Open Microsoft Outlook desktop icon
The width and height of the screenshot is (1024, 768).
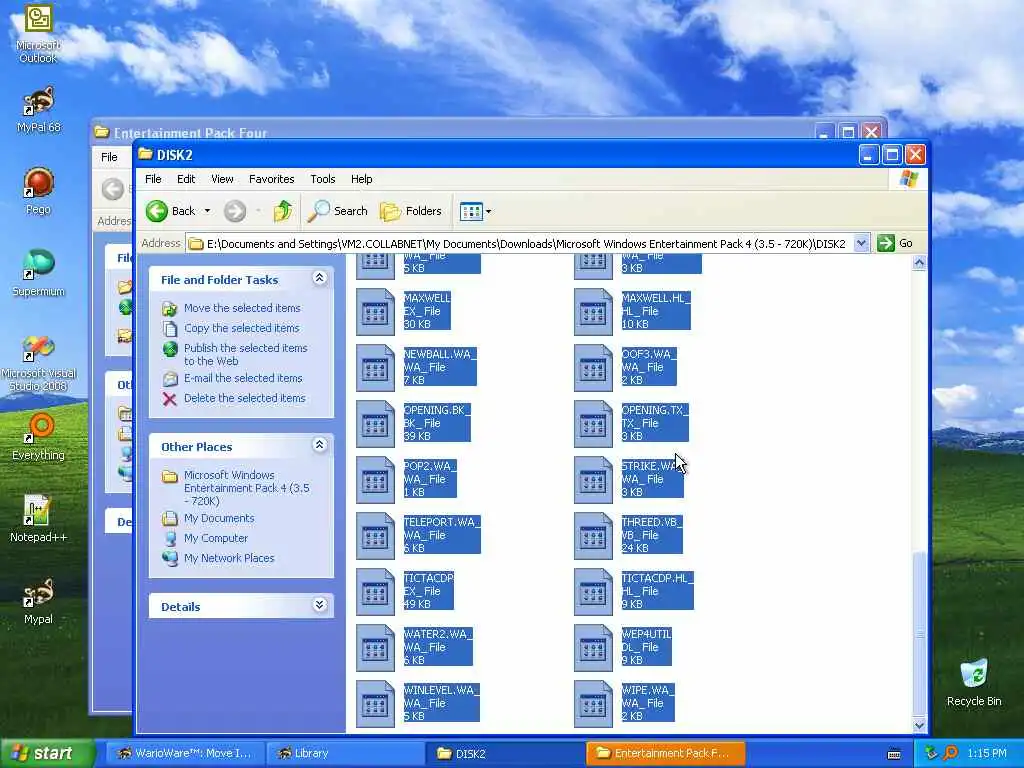tap(38, 34)
